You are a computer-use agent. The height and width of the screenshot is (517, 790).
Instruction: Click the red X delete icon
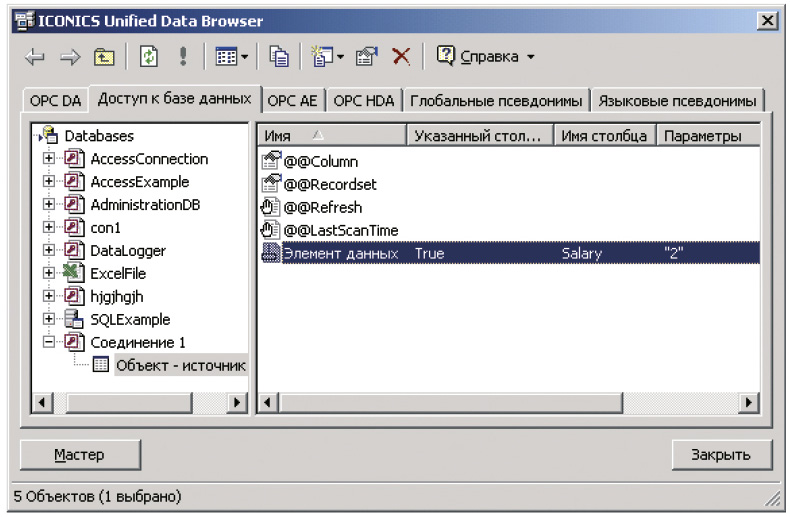(x=401, y=56)
